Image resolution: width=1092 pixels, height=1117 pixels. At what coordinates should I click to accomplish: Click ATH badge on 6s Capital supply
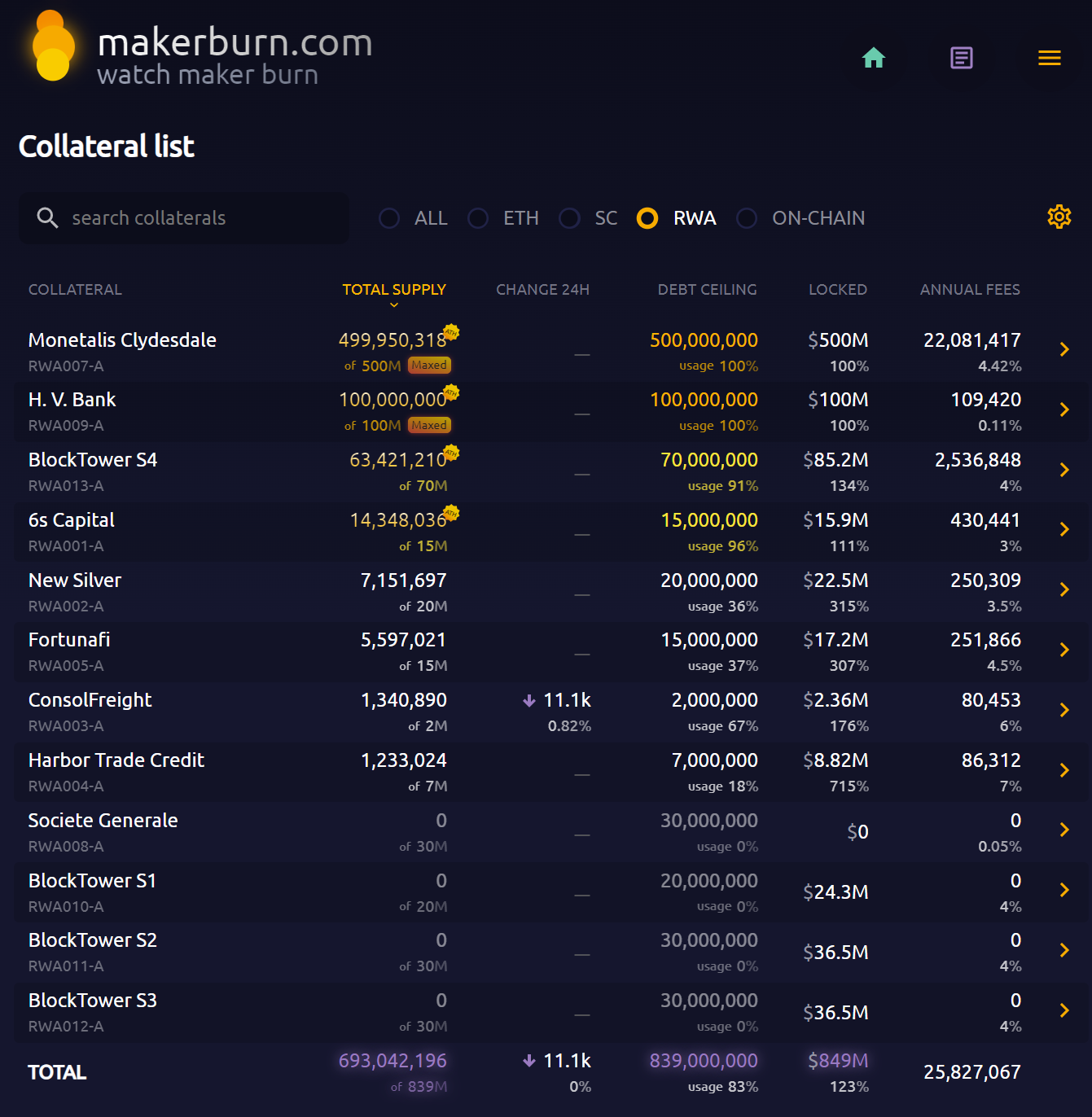(451, 513)
